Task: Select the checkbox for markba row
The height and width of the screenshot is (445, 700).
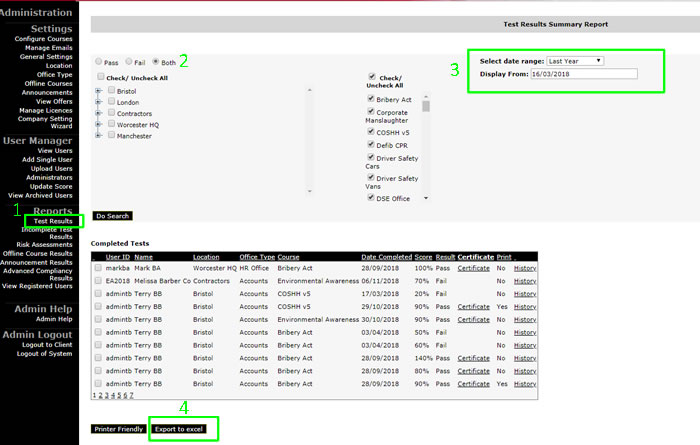Action: click(x=97, y=268)
